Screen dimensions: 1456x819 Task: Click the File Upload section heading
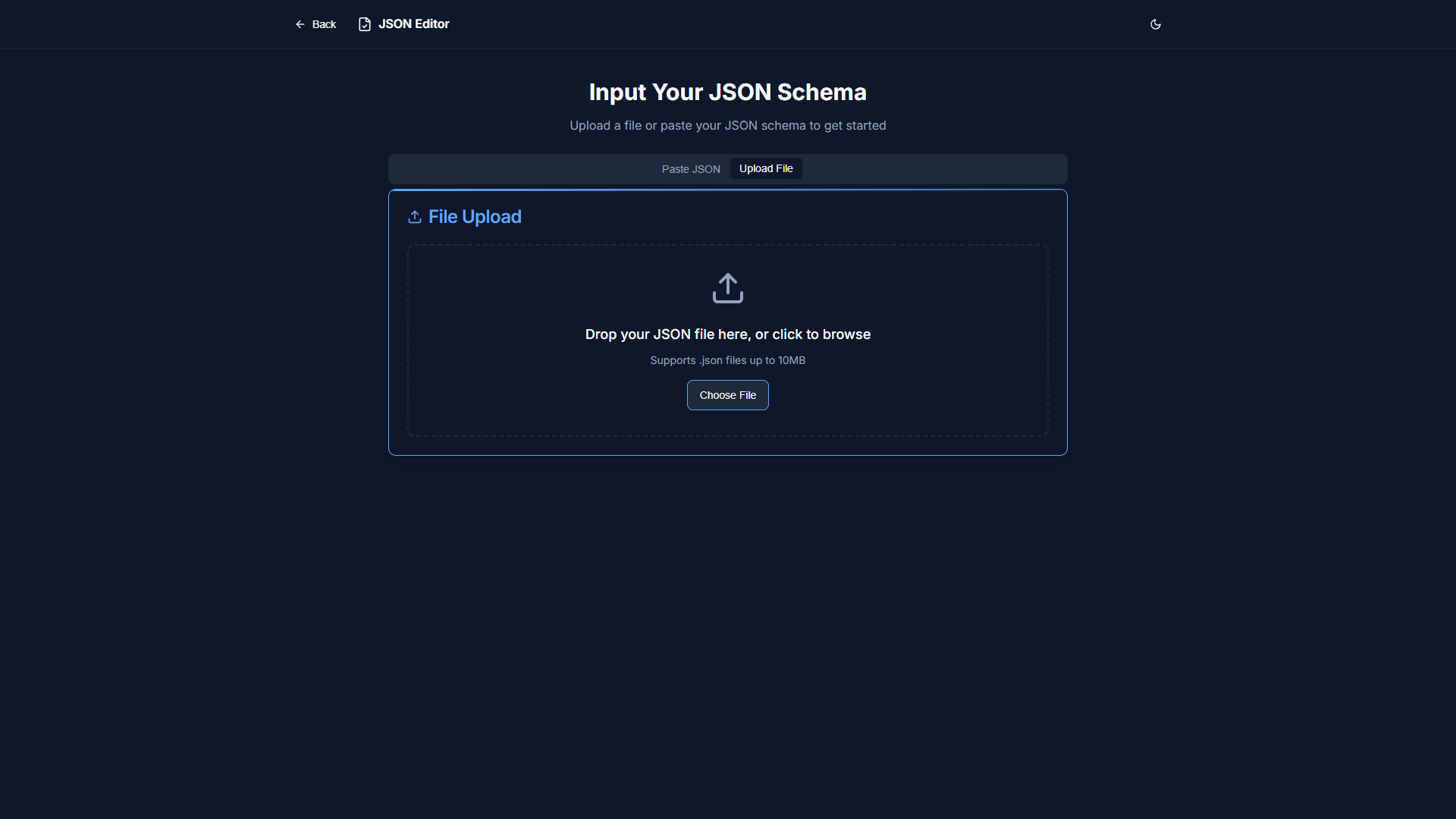(x=475, y=217)
